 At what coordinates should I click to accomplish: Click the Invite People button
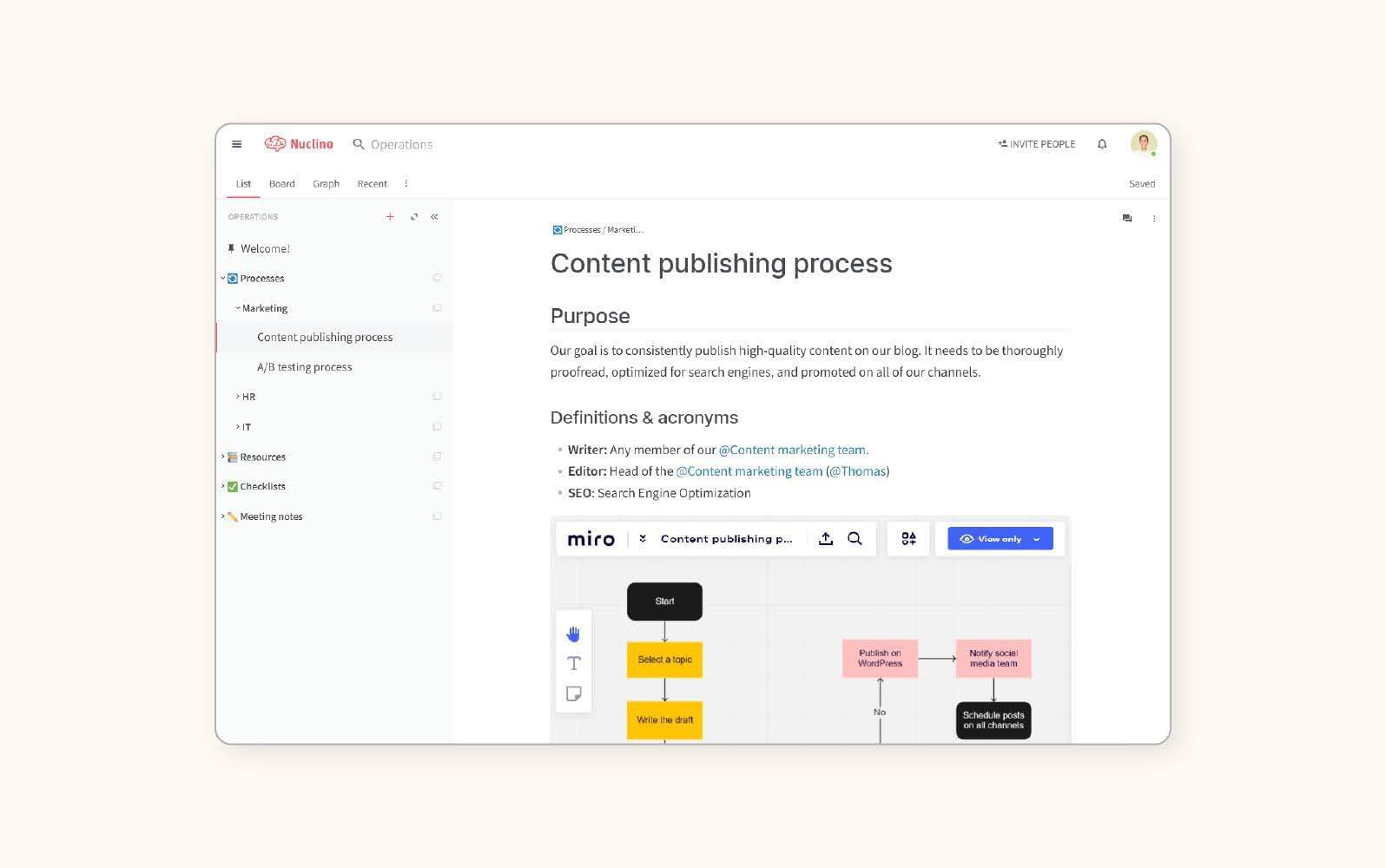pos(1037,144)
